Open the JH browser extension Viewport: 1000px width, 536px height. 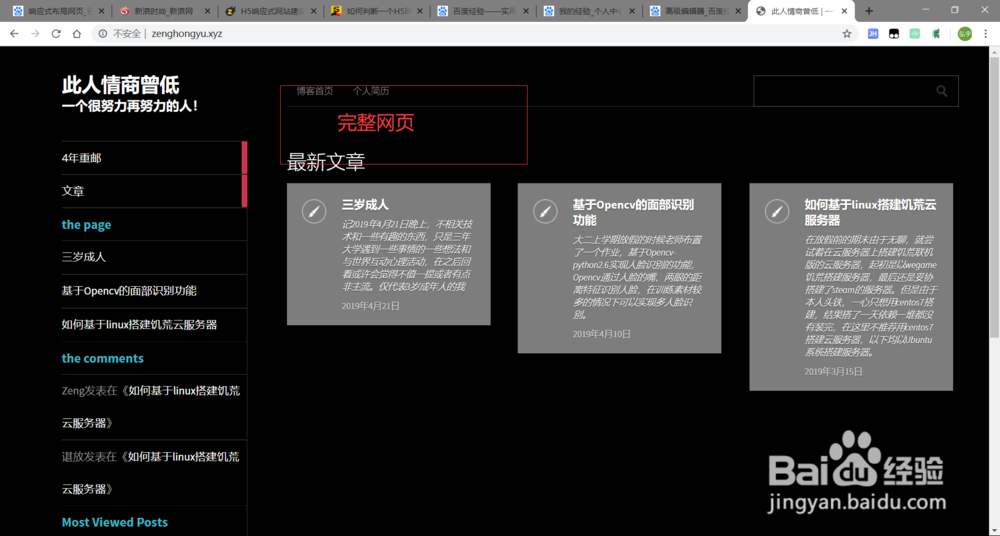point(873,34)
